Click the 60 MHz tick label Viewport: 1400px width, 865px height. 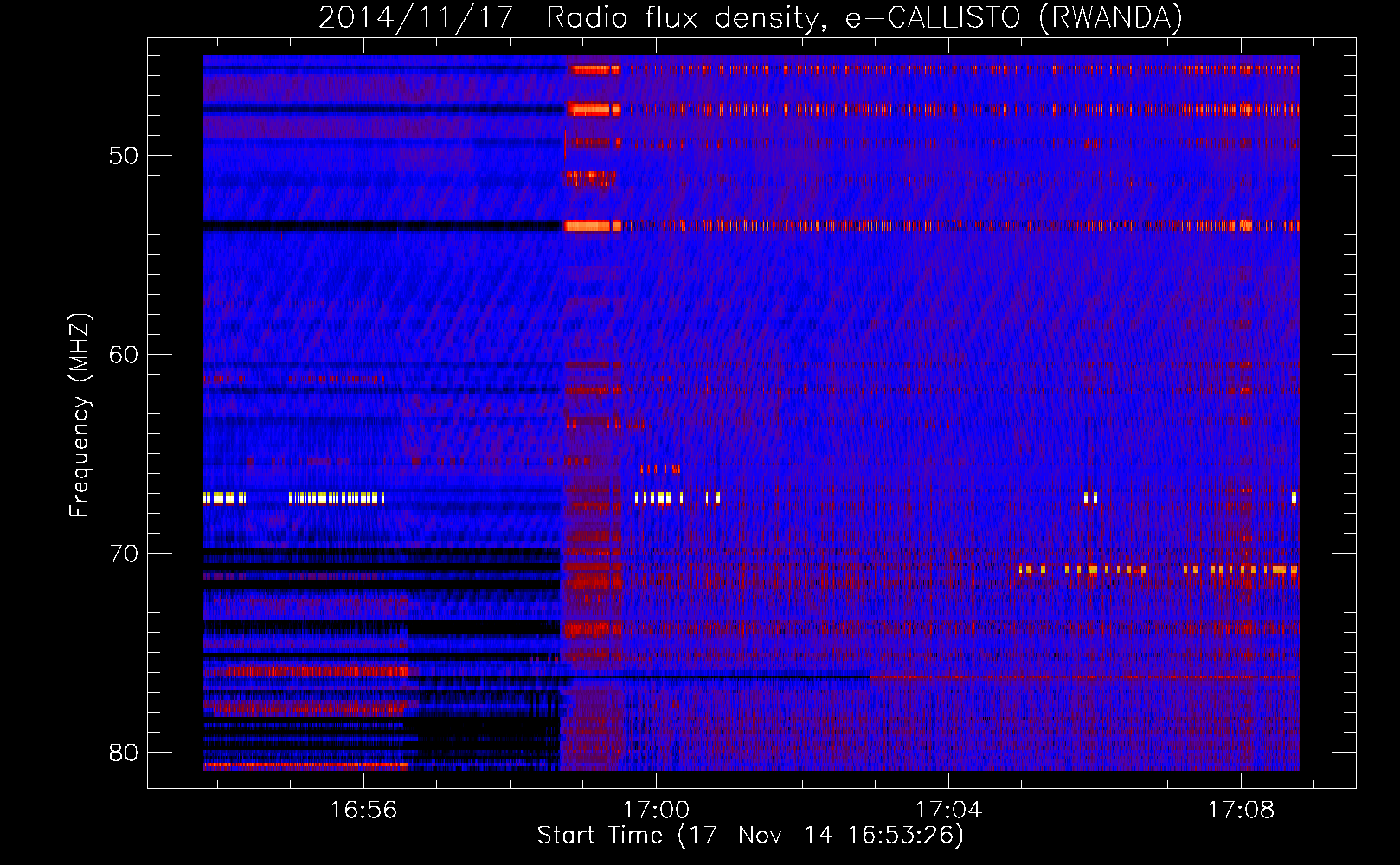124,355
